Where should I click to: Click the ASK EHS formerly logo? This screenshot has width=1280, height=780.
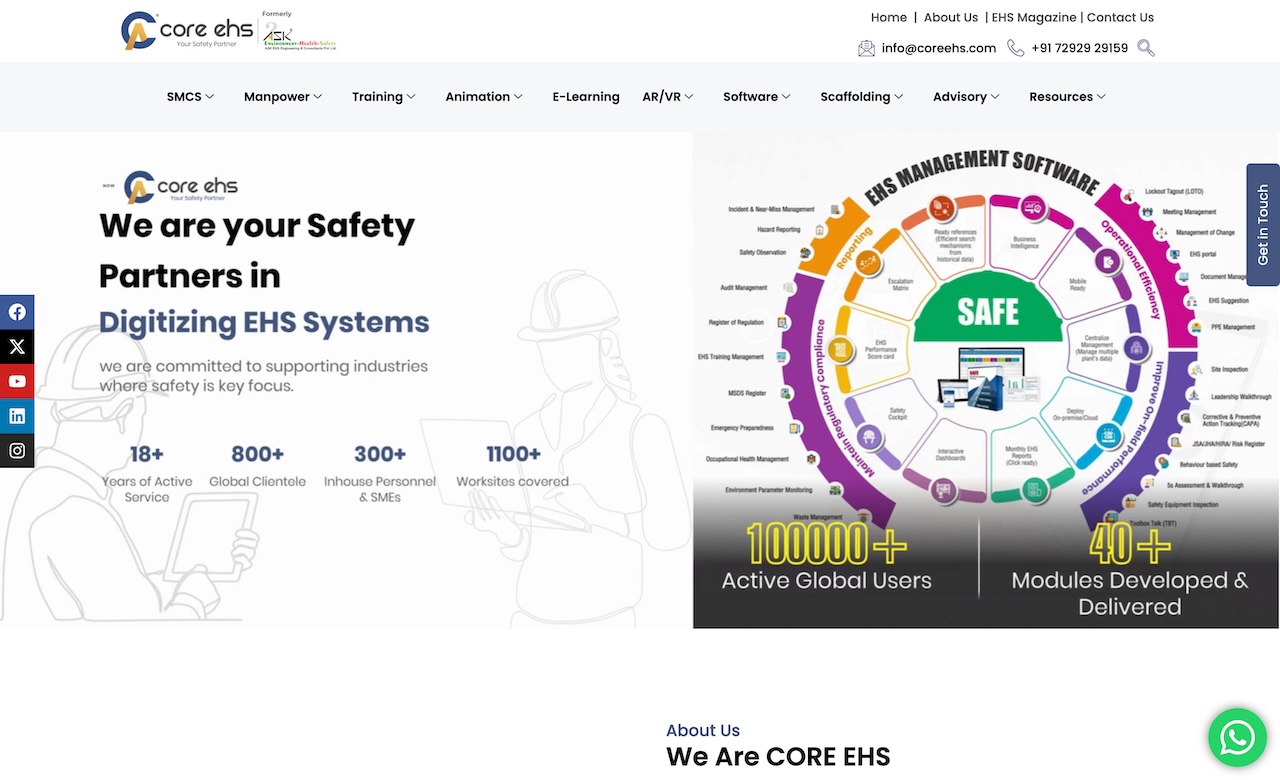299,31
